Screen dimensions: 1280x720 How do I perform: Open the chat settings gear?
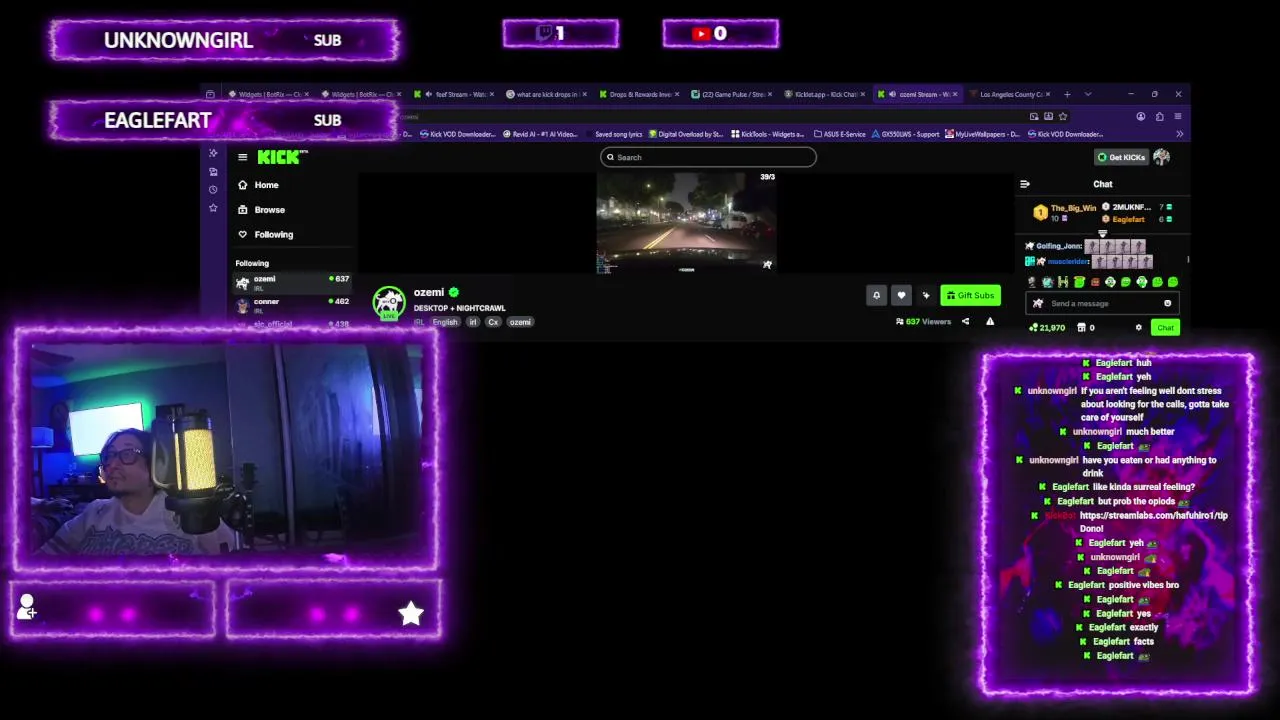click(1138, 327)
